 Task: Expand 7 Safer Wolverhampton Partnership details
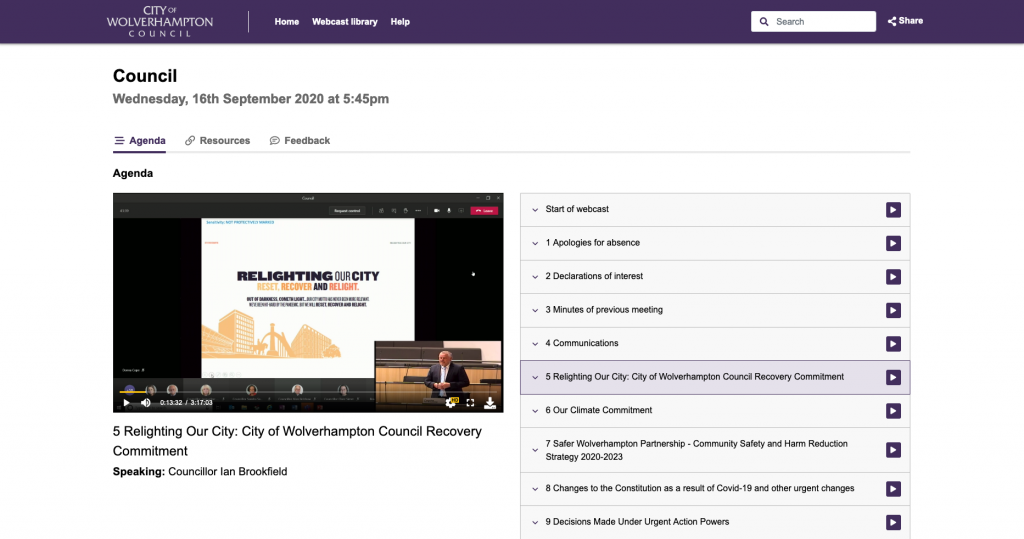[x=535, y=450]
